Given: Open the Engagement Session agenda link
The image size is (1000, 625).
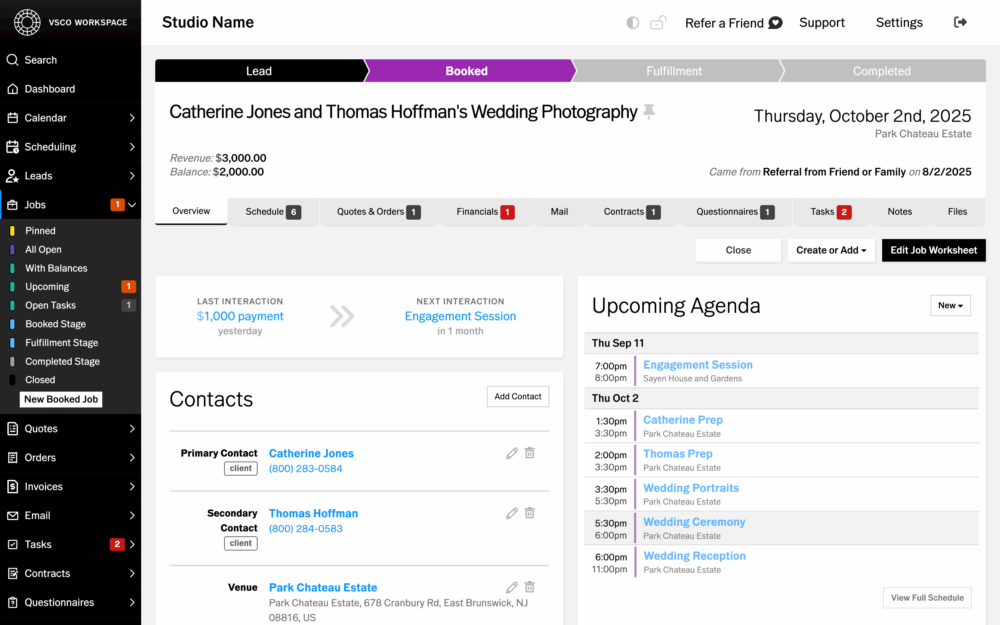Looking at the screenshot, I should (x=697, y=365).
